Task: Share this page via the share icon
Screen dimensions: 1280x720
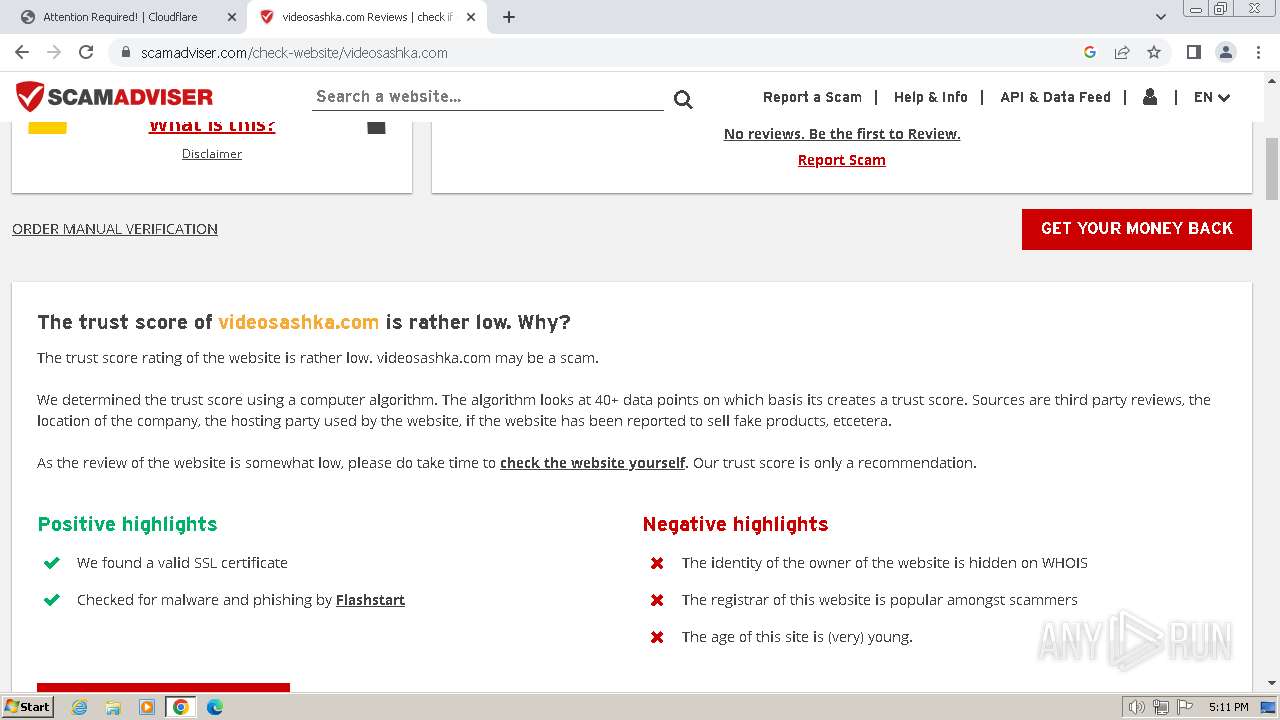Action: [x=1122, y=52]
